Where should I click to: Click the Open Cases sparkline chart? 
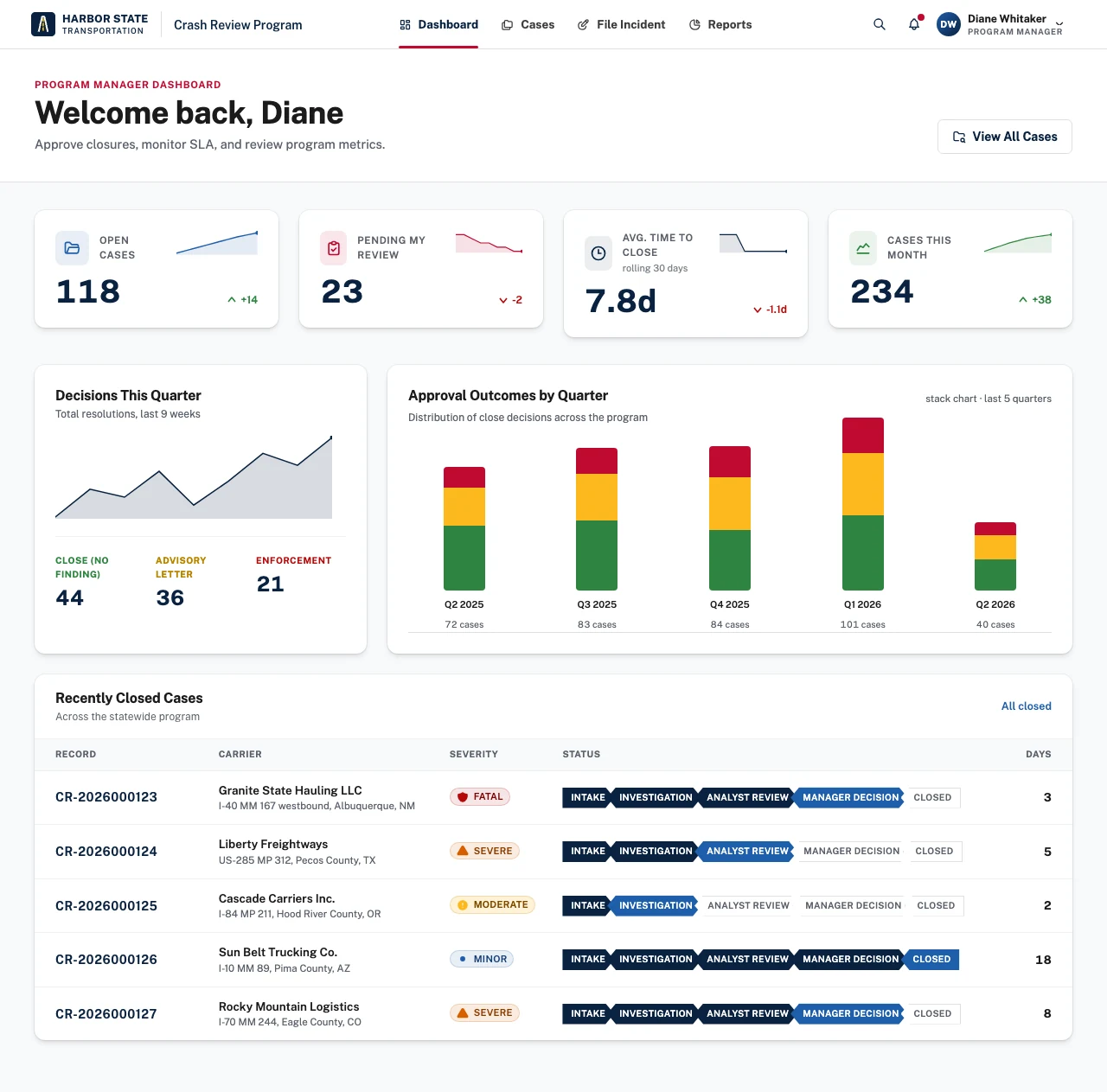point(217,243)
